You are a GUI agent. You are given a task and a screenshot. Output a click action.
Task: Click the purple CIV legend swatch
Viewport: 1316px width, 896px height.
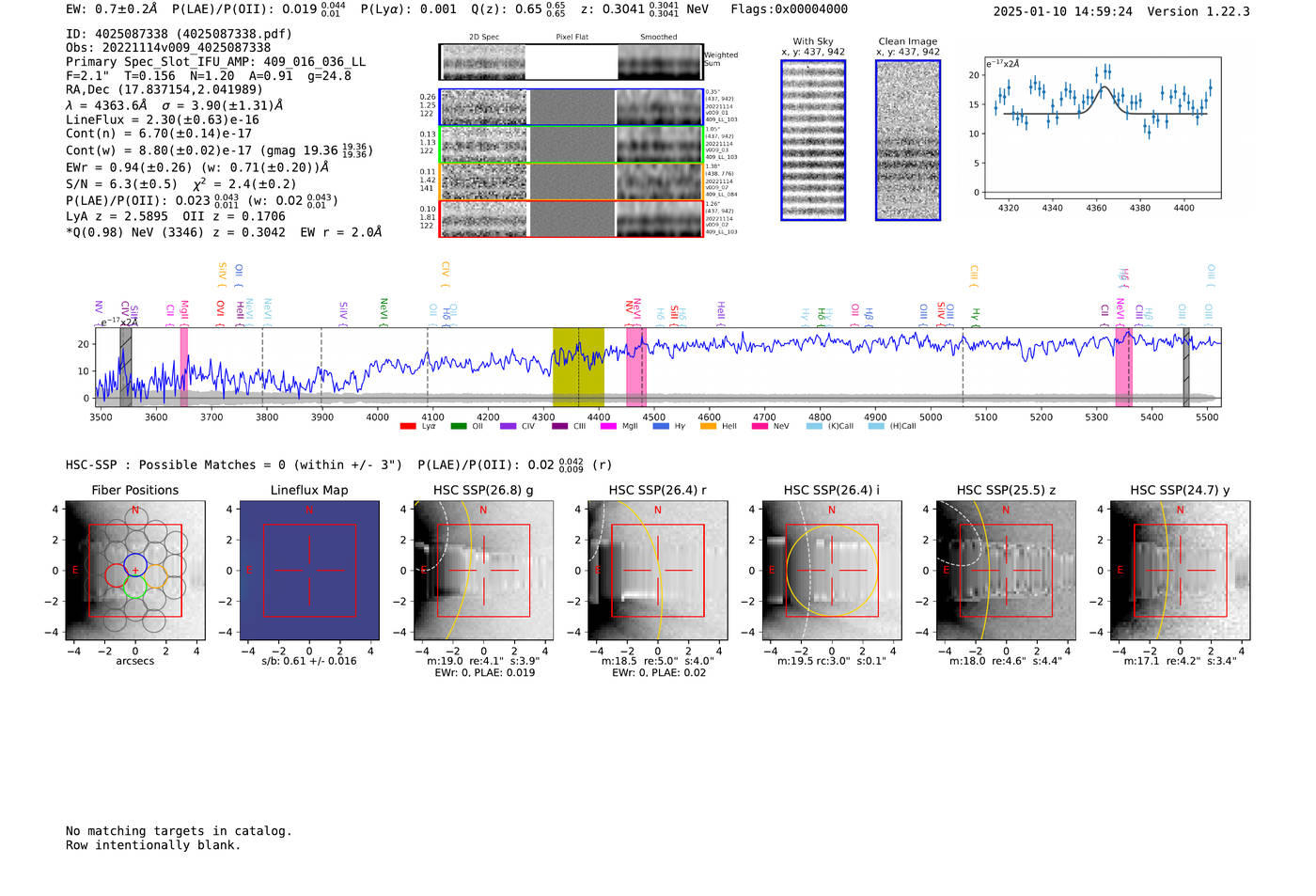click(509, 426)
